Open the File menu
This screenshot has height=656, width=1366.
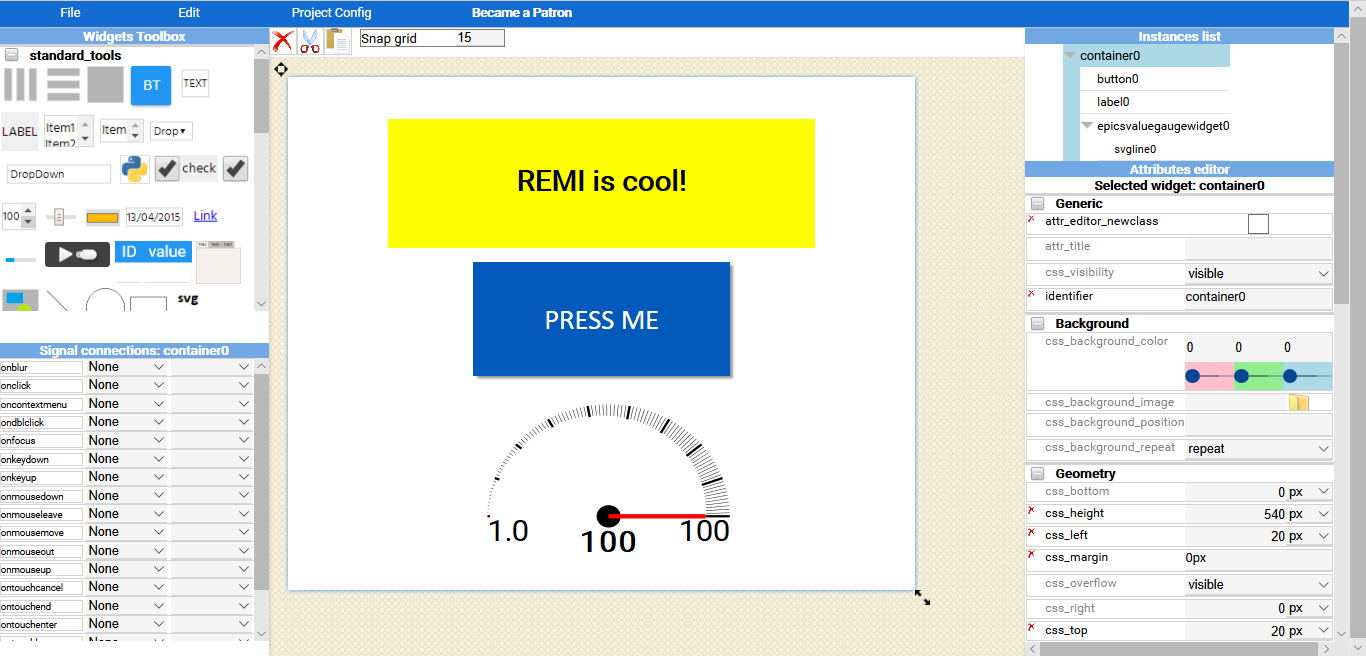click(x=70, y=13)
